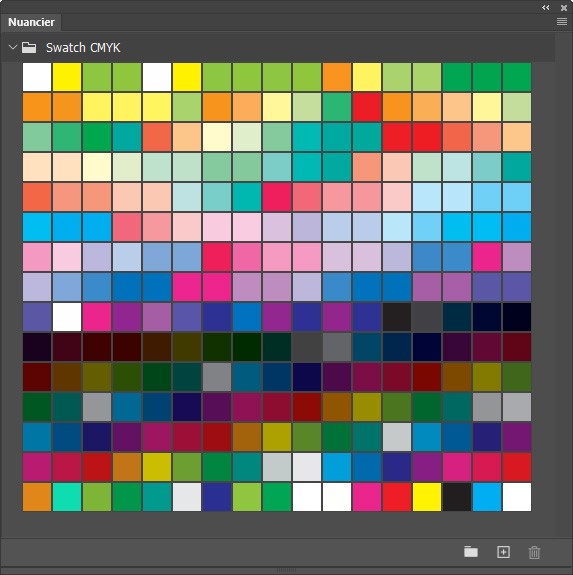Image resolution: width=573 pixels, height=575 pixels.
Task: Pick the bright blue swatch in ninth row
Action: pyautogui.click(x=247, y=317)
